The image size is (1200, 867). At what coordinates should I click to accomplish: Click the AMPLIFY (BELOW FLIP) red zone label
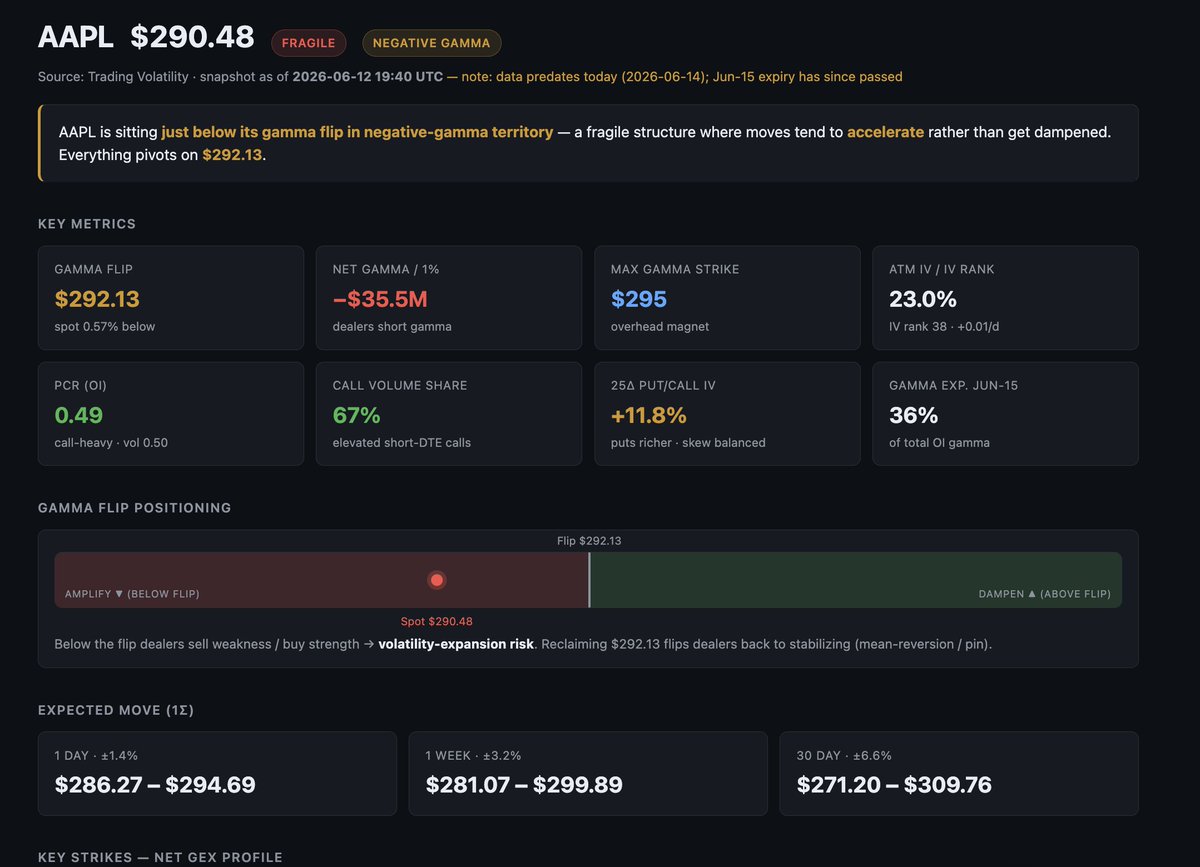[132, 594]
